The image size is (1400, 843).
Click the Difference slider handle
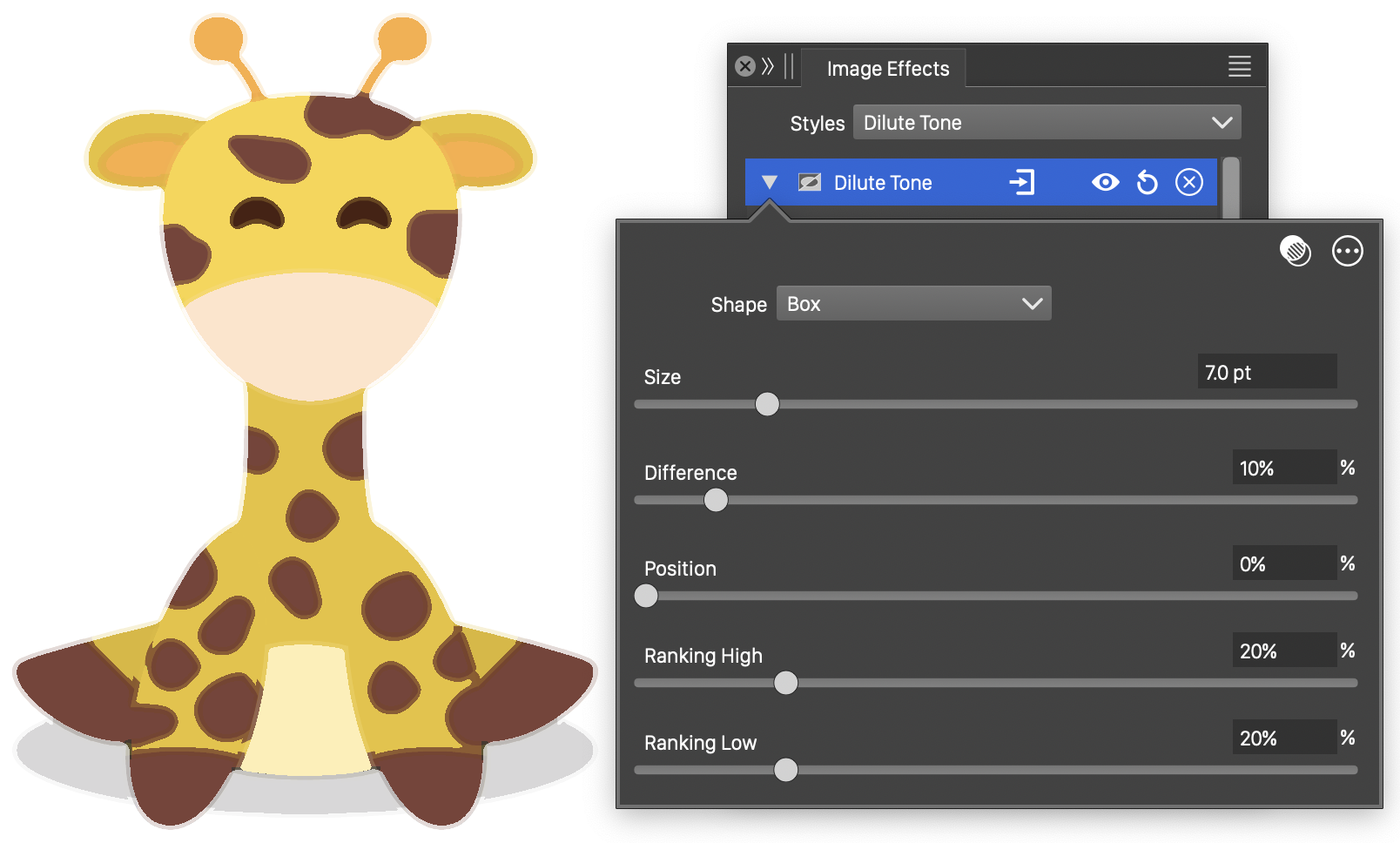pos(716,501)
